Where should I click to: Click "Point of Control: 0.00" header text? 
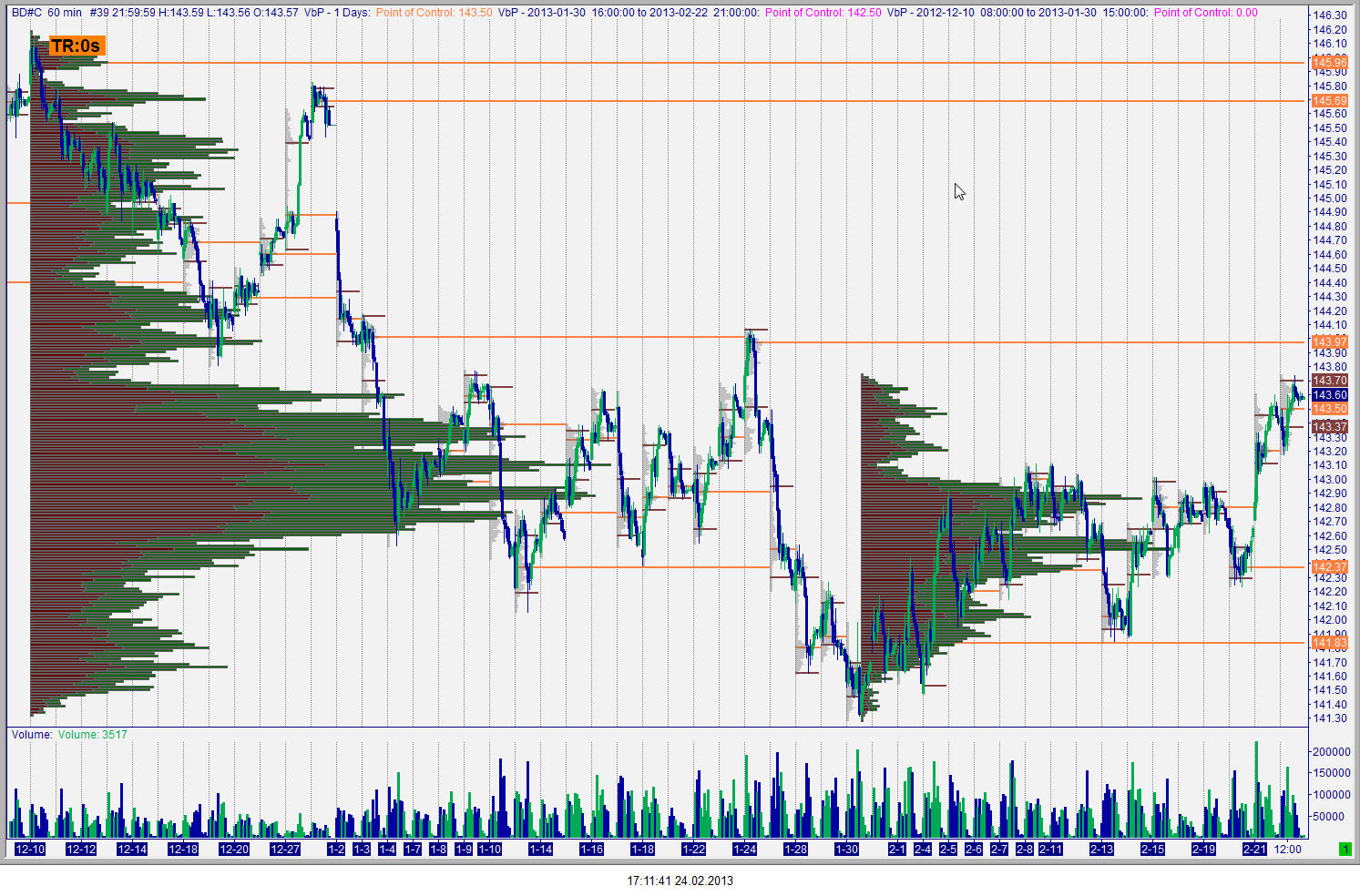[1206, 13]
